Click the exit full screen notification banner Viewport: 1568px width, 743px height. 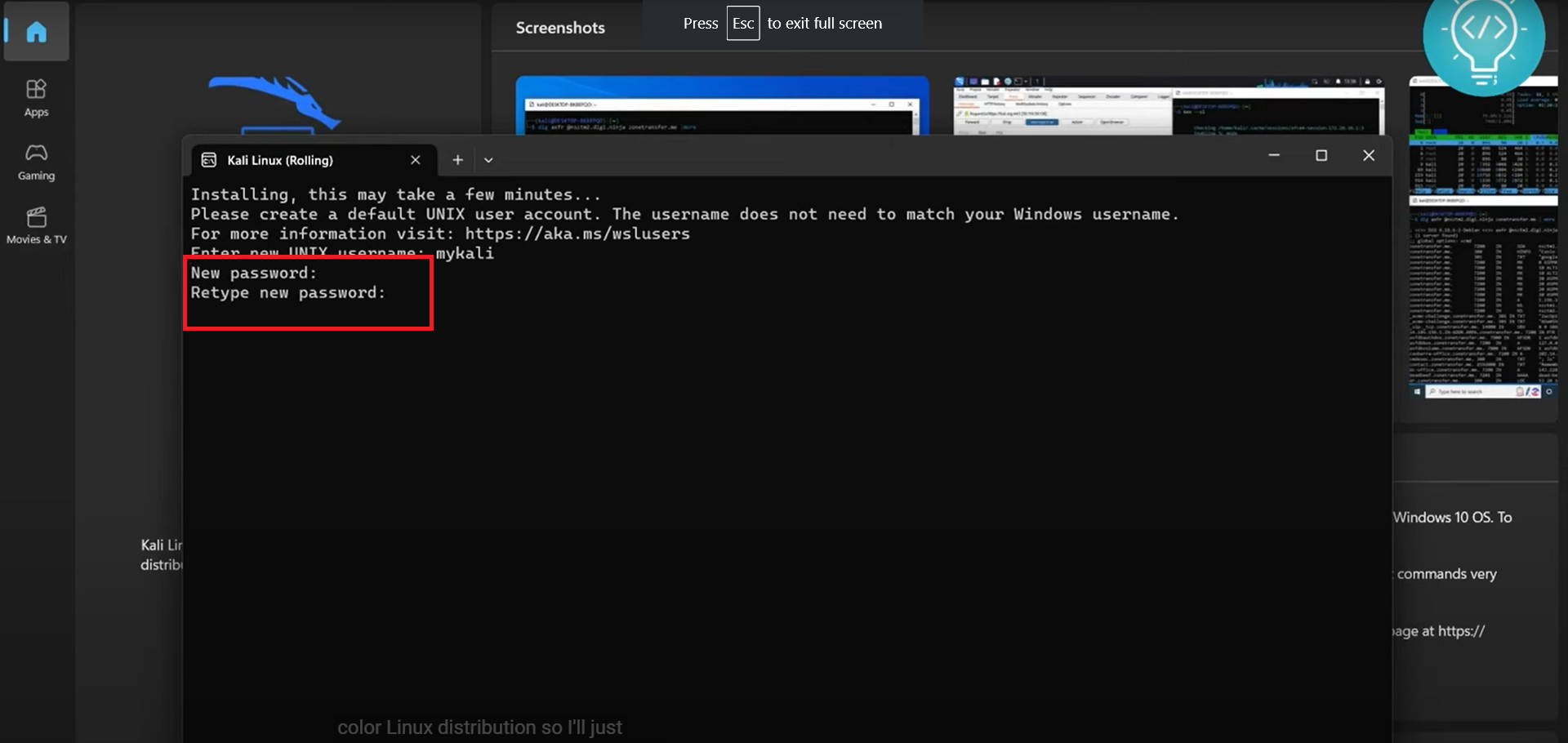pos(782,23)
